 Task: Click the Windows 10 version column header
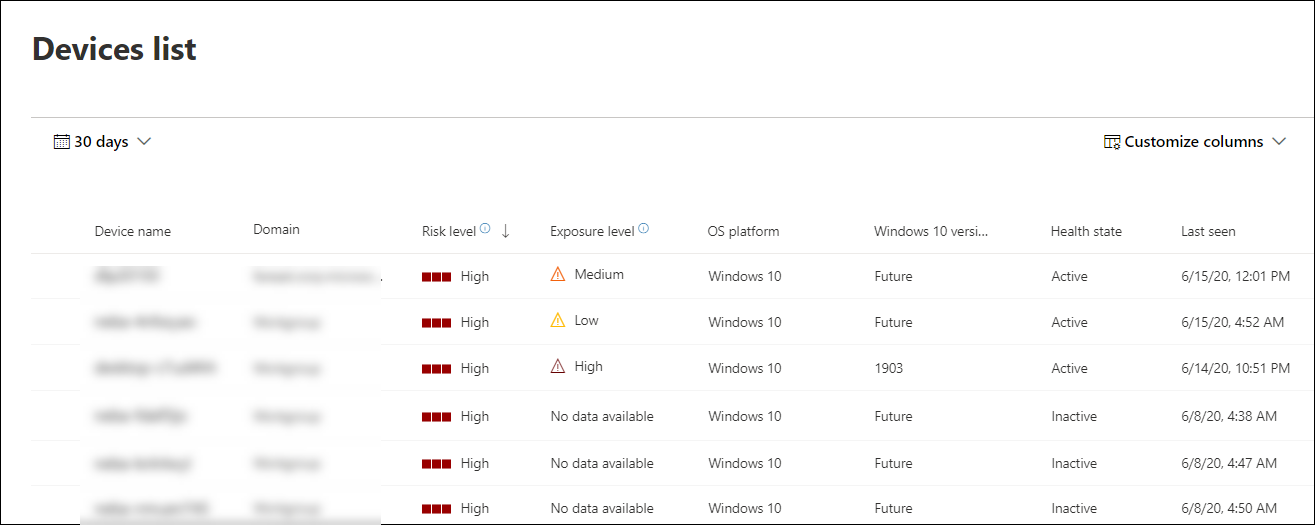(930, 231)
